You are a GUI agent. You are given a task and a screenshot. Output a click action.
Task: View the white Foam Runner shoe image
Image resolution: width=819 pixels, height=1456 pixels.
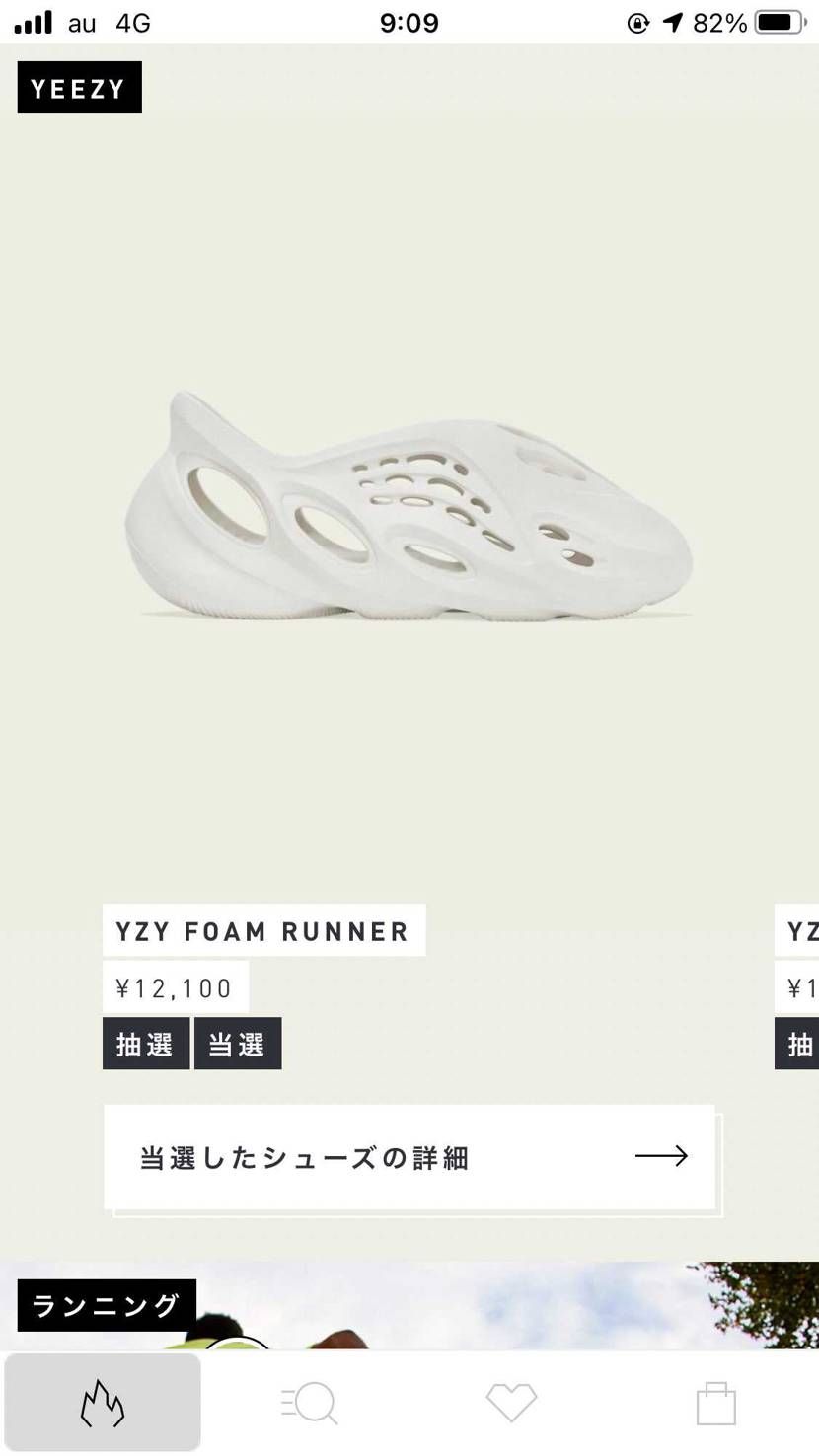point(409,505)
